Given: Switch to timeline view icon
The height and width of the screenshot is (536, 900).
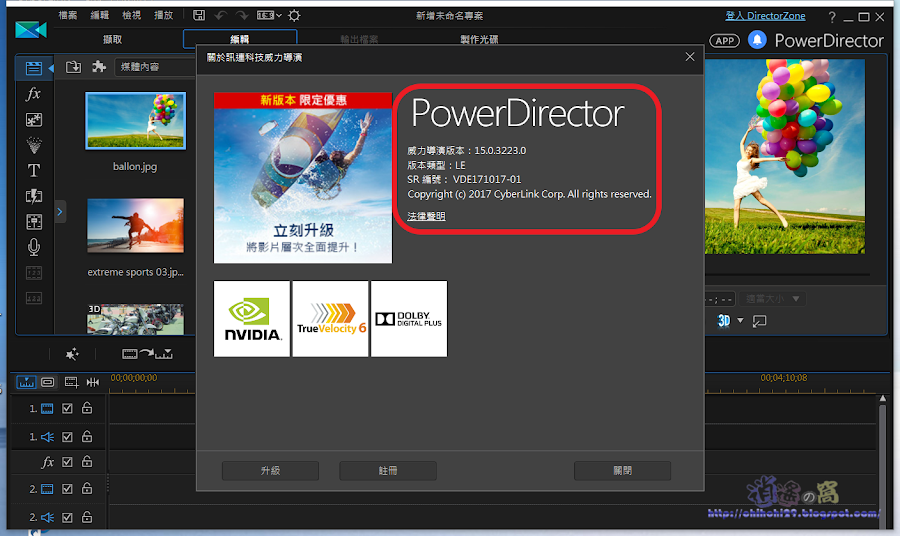Looking at the screenshot, I should 26,382.
